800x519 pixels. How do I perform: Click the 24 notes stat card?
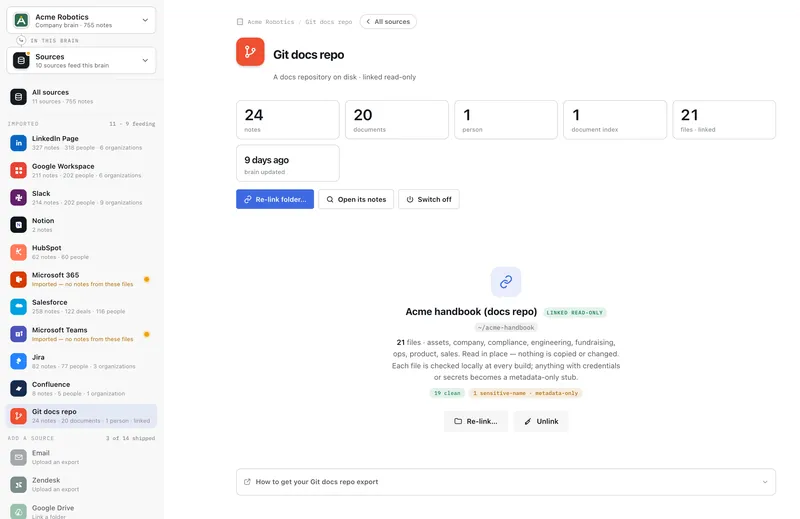pos(288,120)
